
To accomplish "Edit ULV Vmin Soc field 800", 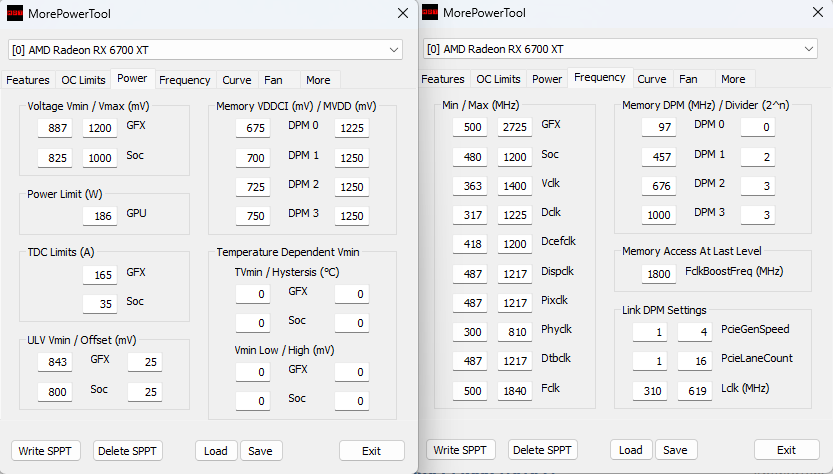I will click(55, 392).
